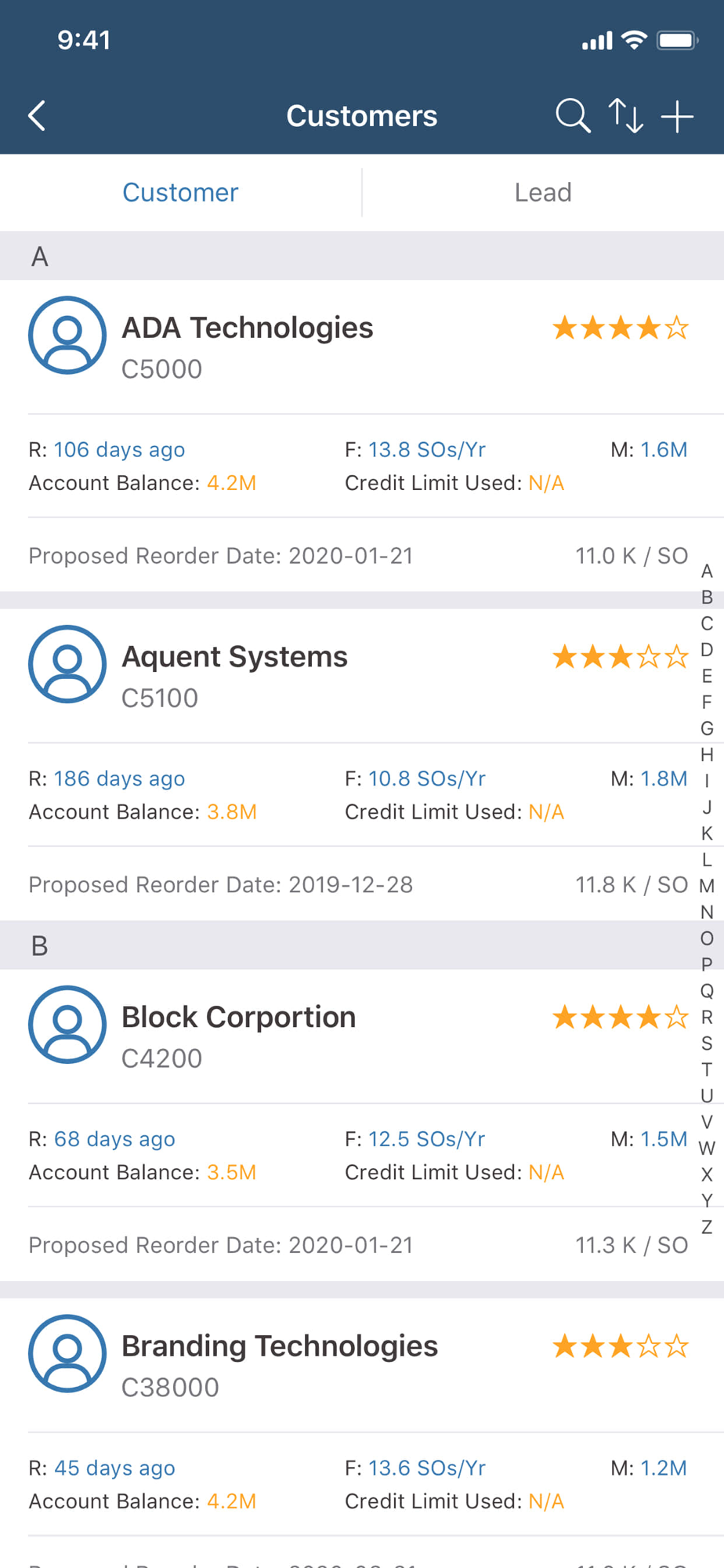Tap ADA Technologies star rating

[x=621, y=328]
